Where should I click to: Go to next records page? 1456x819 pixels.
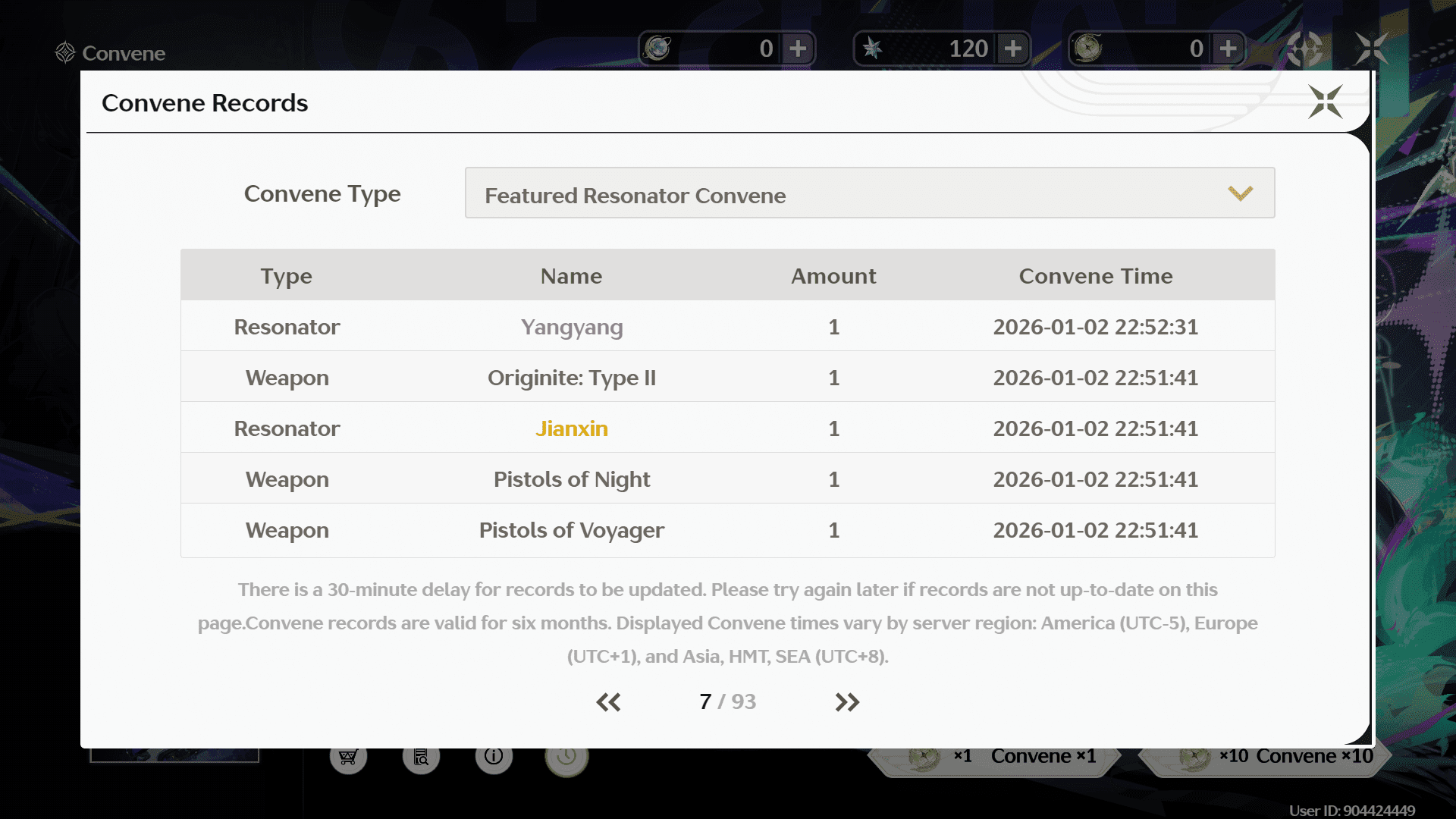coord(847,702)
